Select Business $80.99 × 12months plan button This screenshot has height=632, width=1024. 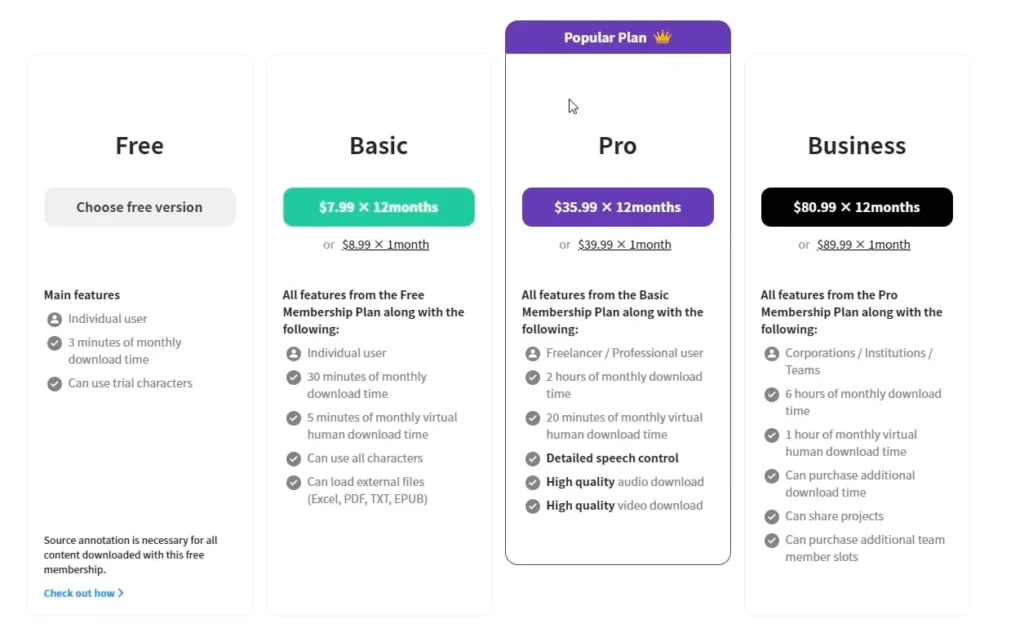pyautogui.click(x=857, y=207)
